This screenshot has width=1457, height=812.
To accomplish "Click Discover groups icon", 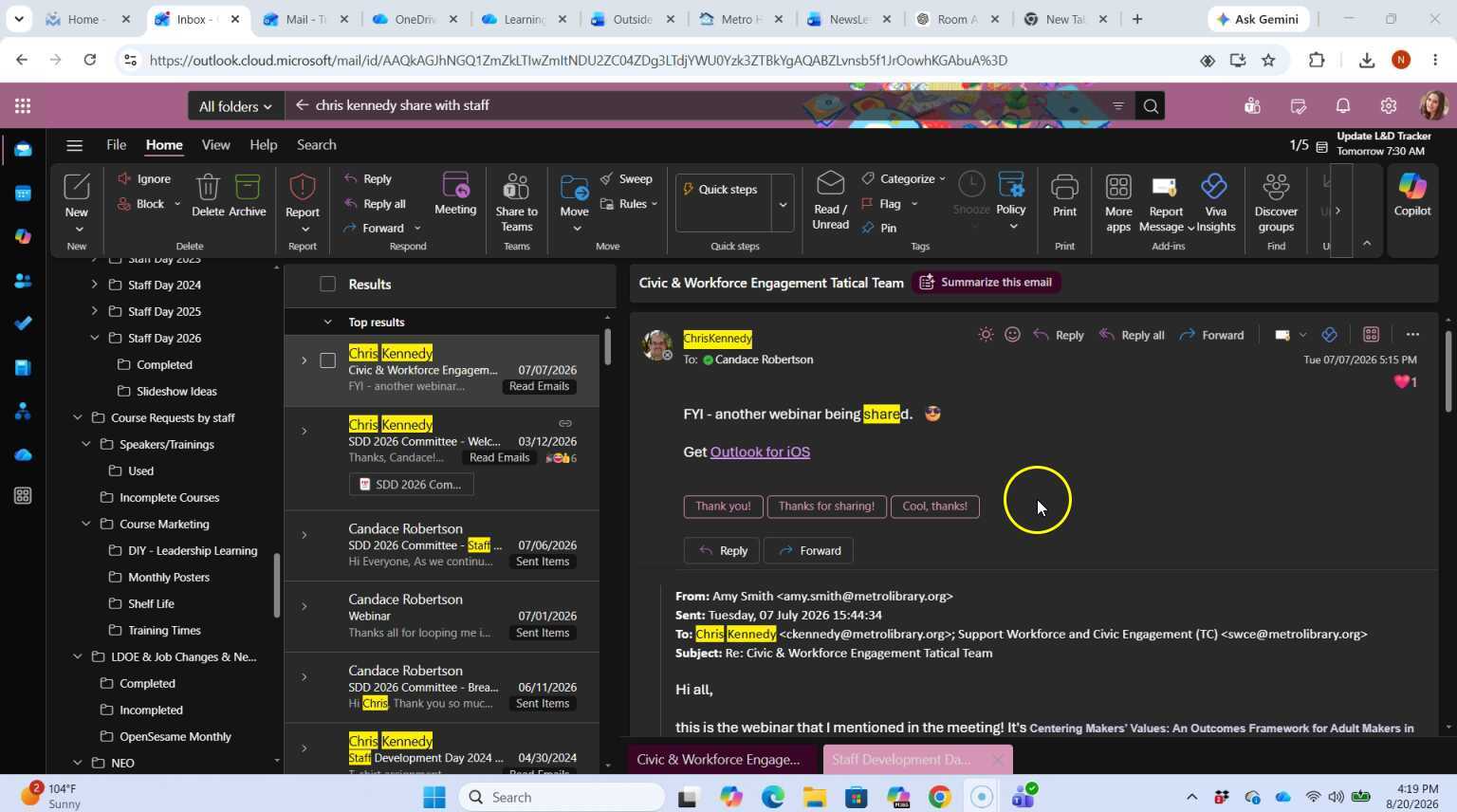I will [1276, 202].
